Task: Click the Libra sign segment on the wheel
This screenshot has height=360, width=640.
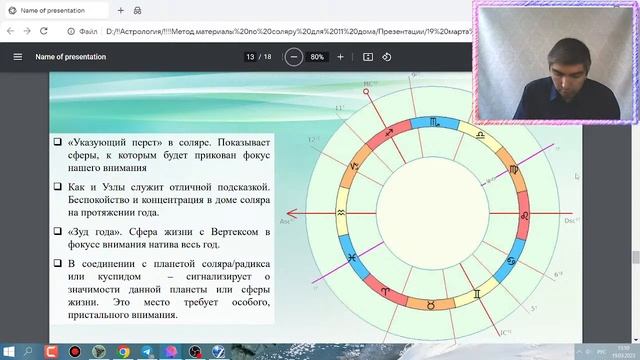Action: [480, 135]
